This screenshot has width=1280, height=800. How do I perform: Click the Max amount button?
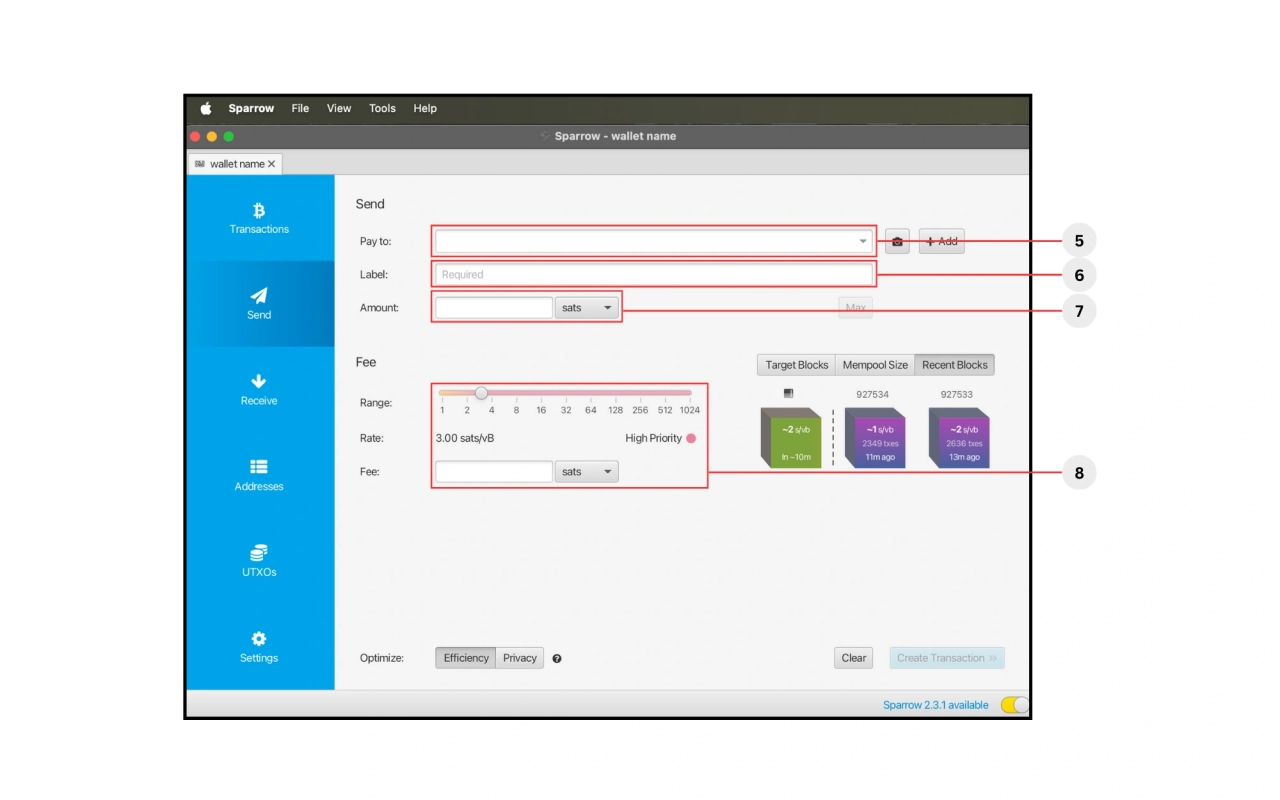pyautogui.click(x=855, y=308)
